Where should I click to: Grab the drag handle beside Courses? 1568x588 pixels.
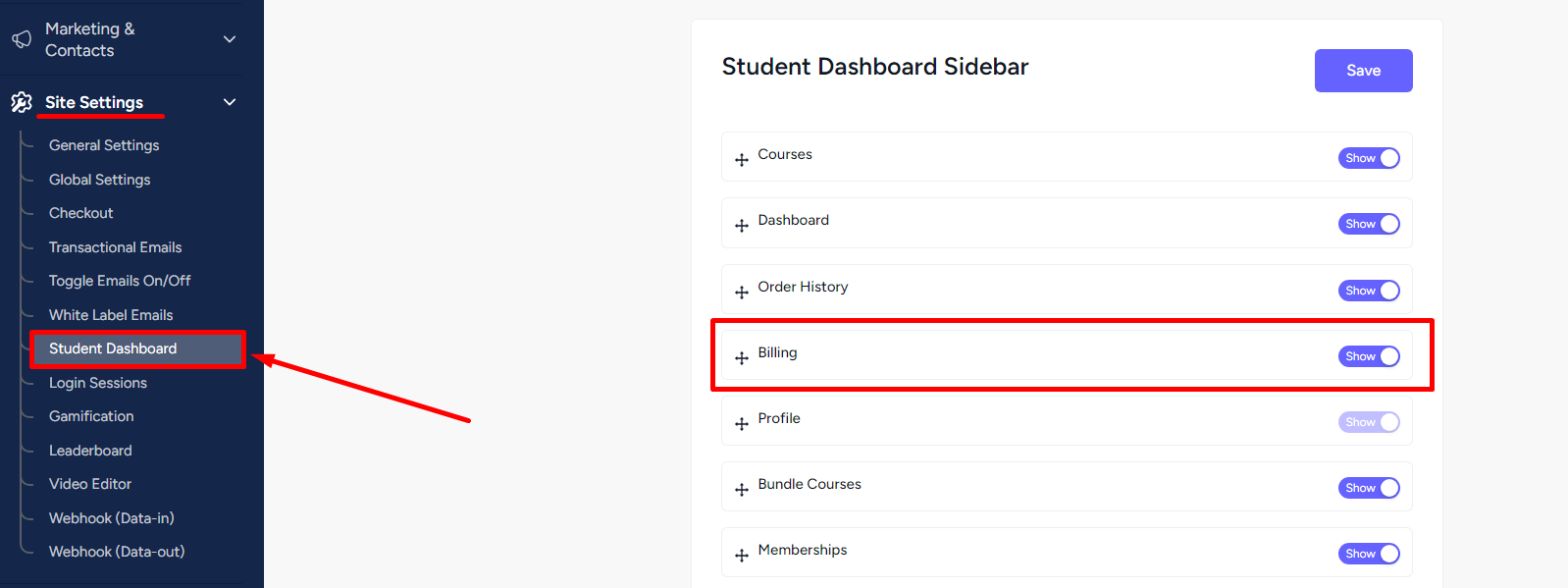click(x=742, y=160)
